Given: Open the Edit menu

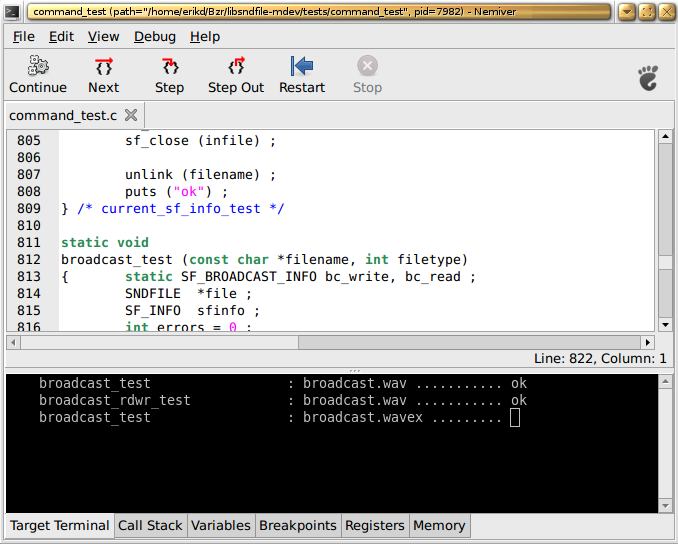Looking at the screenshot, I should click(x=61, y=37).
